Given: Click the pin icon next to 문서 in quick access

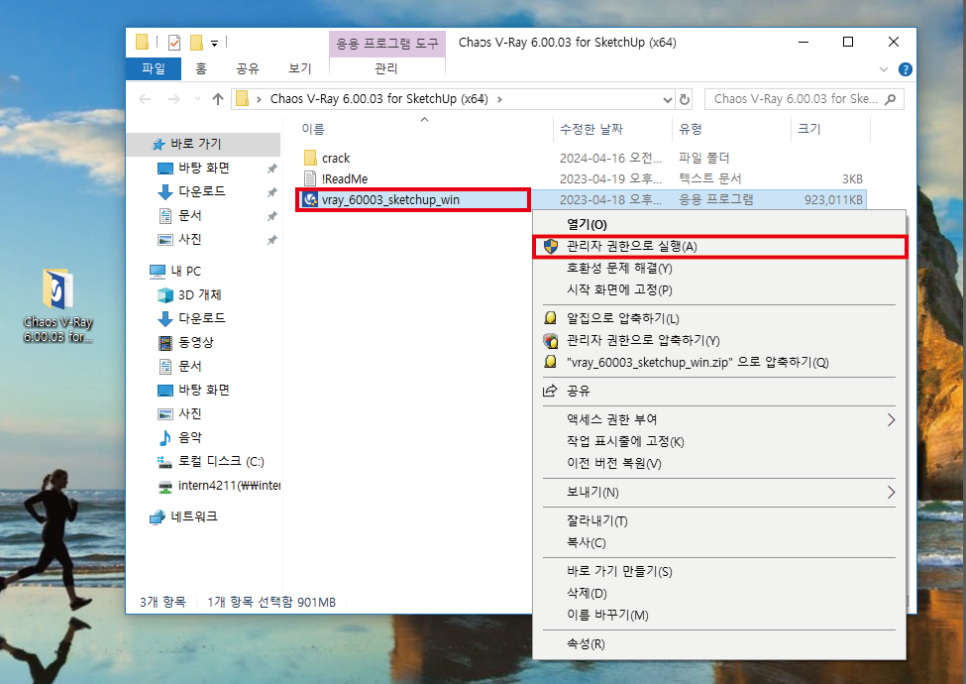Looking at the screenshot, I should pos(272,216).
